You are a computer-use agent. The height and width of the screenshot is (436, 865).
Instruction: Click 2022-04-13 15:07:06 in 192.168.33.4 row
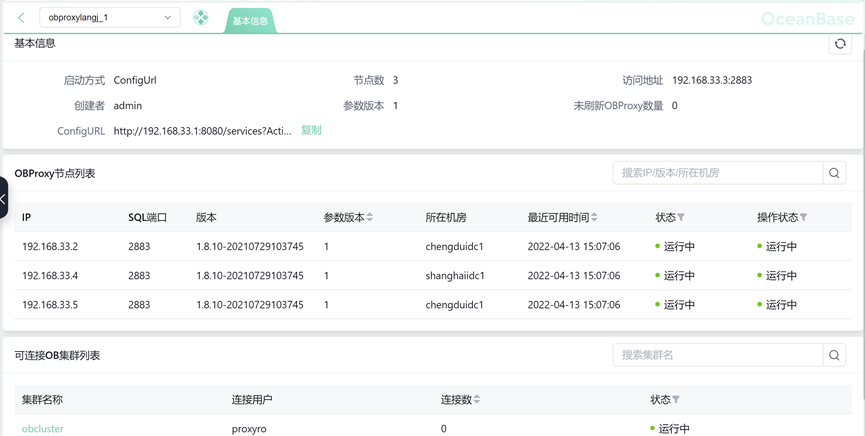(574, 275)
